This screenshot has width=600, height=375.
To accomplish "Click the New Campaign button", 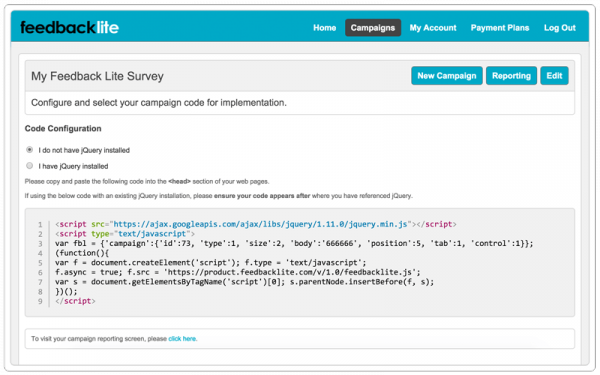I will click(447, 76).
